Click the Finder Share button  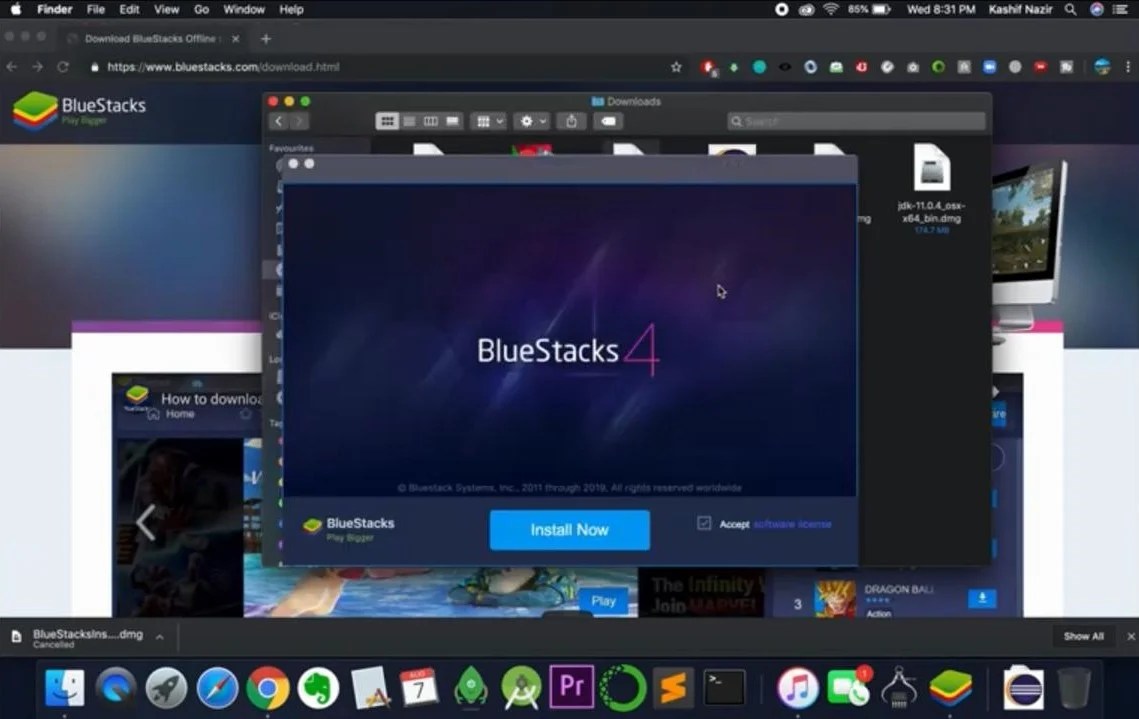(572, 121)
